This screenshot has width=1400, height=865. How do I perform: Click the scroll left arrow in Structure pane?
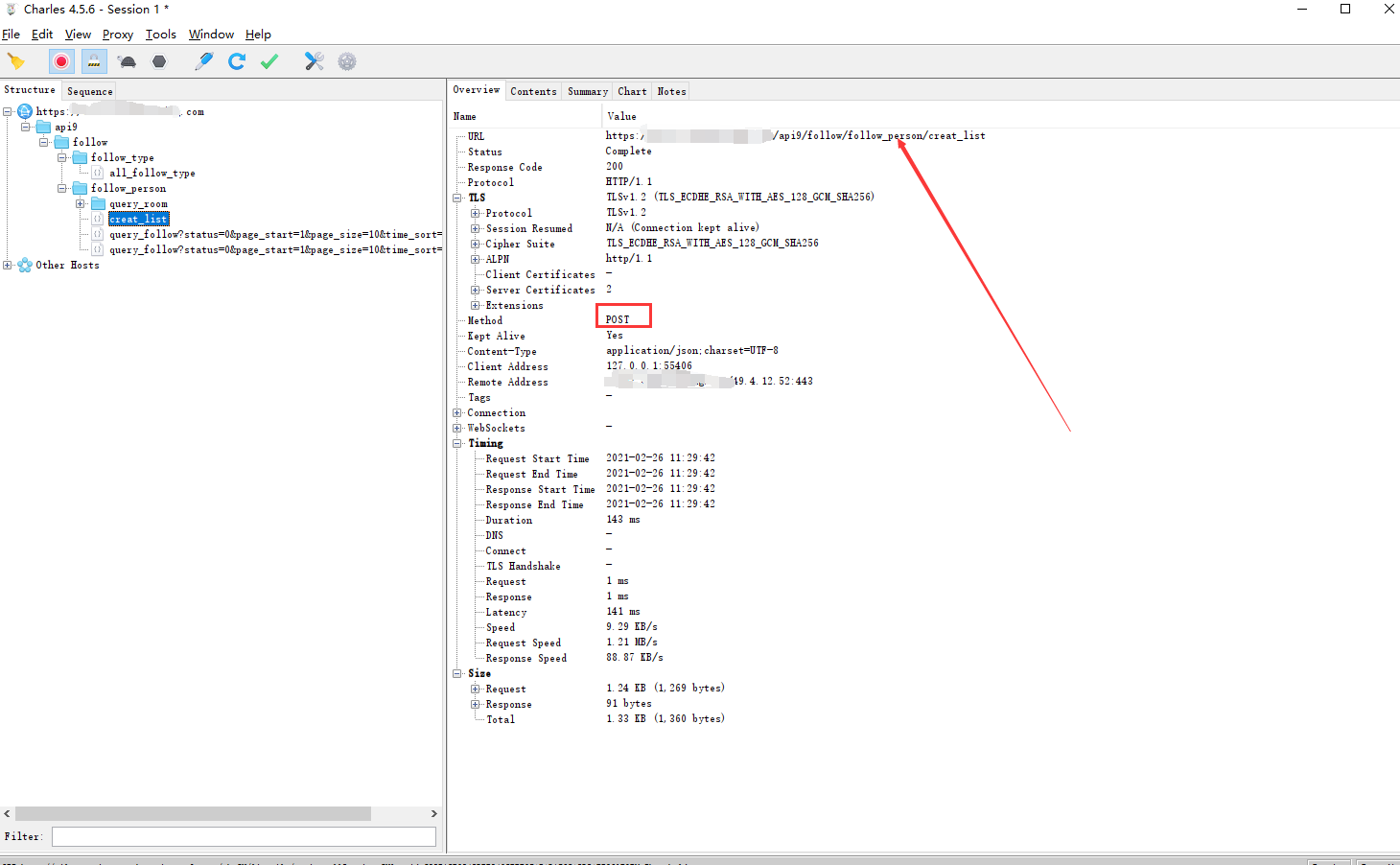tap(7, 813)
